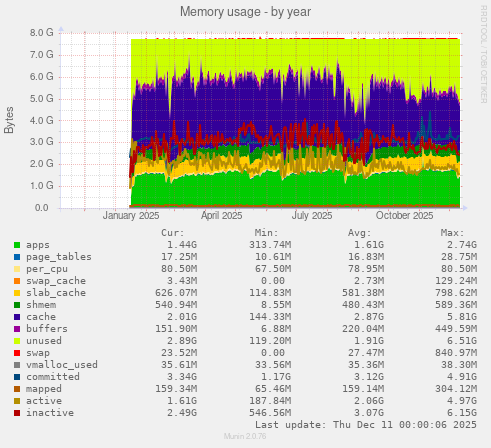The height and width of the screenshot is (448, 491).
Task: Click swap maximum value 840.97M
Action: (456, 353)
